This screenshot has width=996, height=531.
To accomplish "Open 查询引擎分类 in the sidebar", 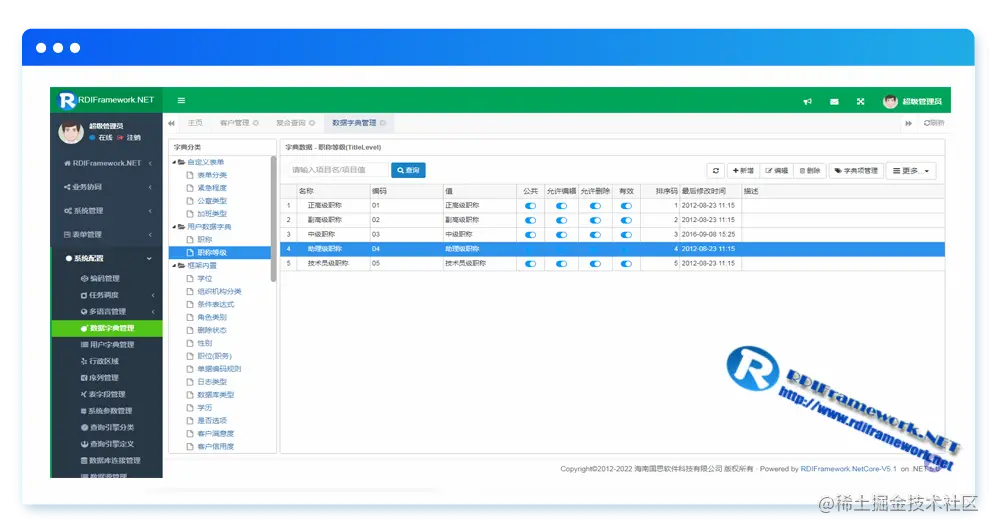I will pyautogui.click(x=107, y=427).
